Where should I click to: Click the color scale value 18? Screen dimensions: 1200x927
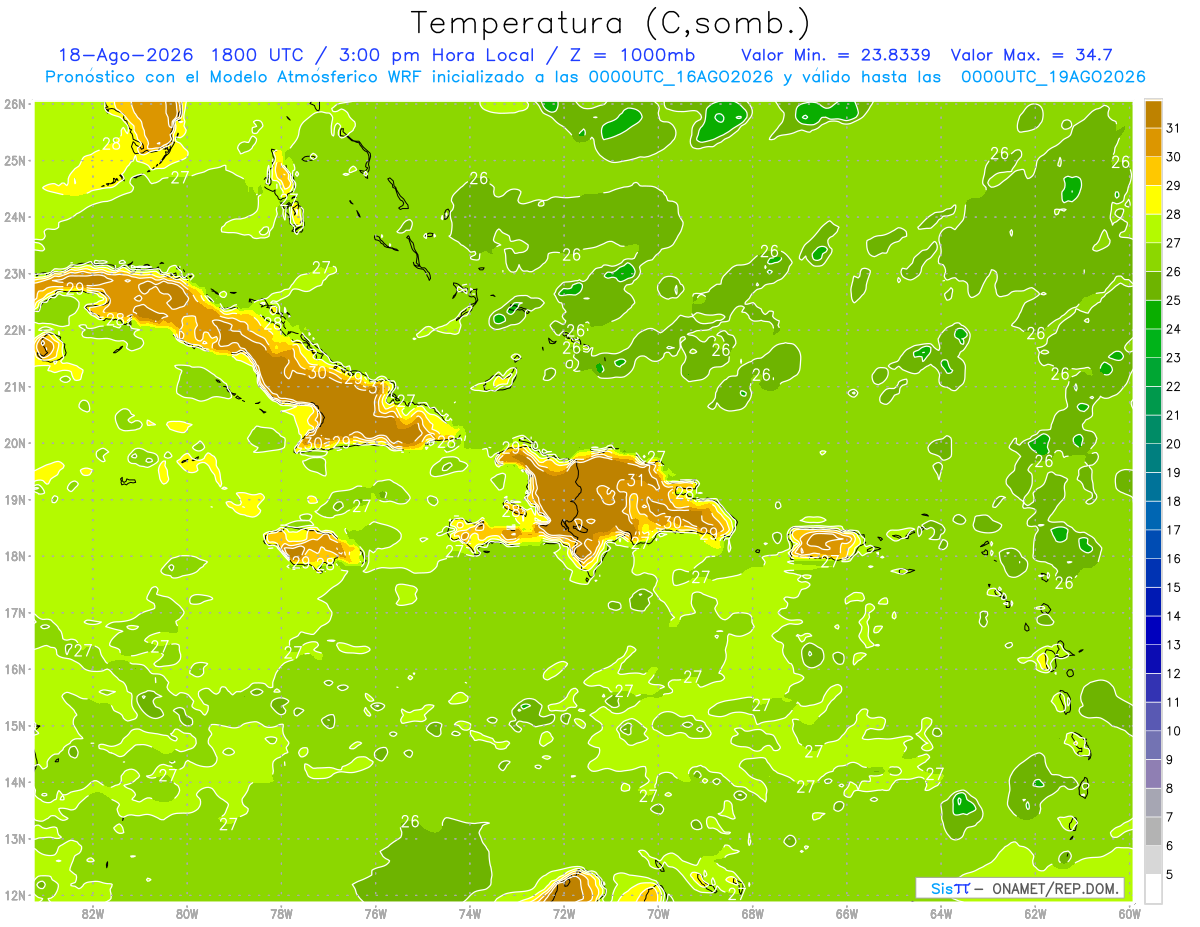1174,501
